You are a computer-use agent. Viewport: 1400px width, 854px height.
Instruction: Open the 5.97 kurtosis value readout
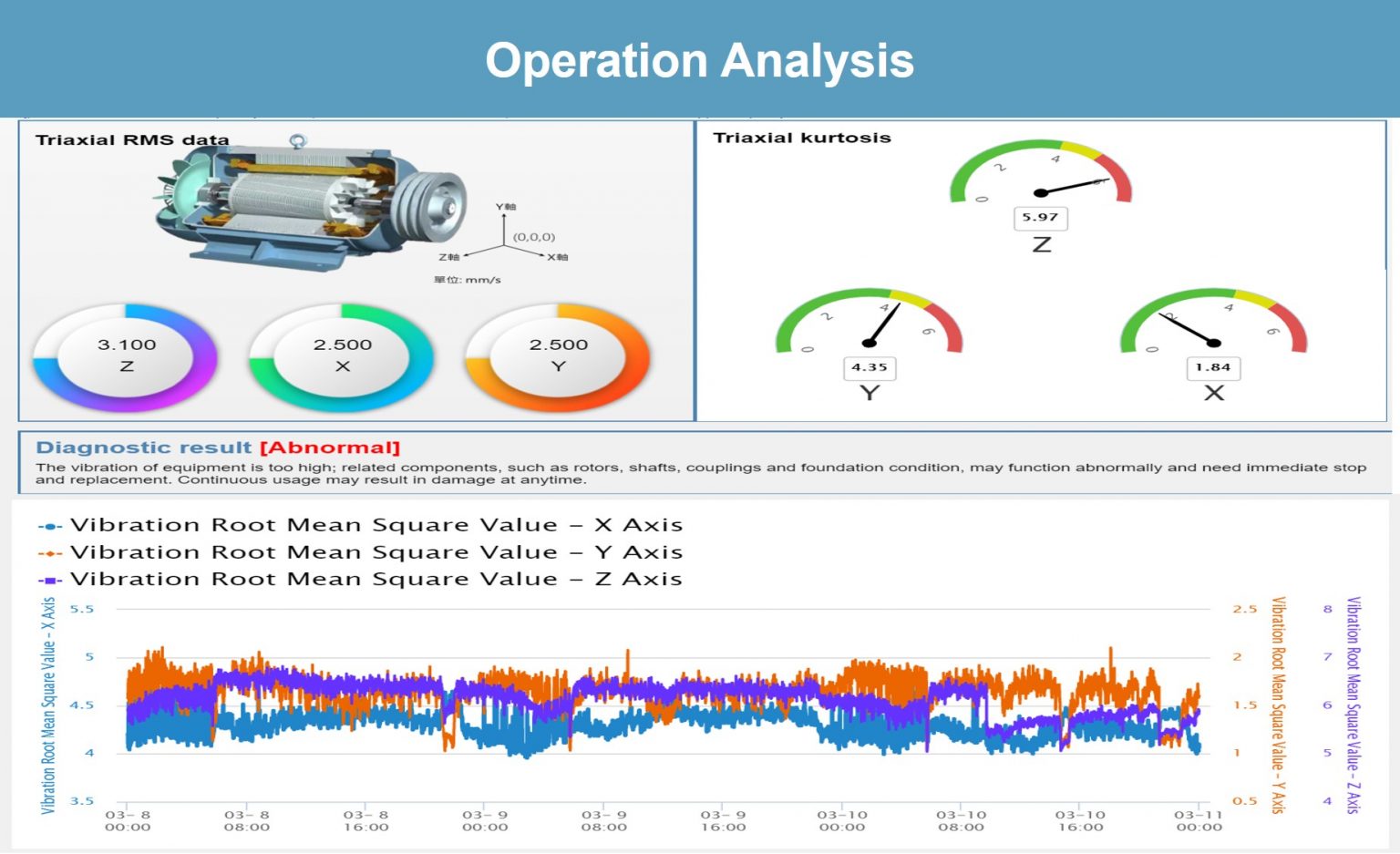point(1042,218)
